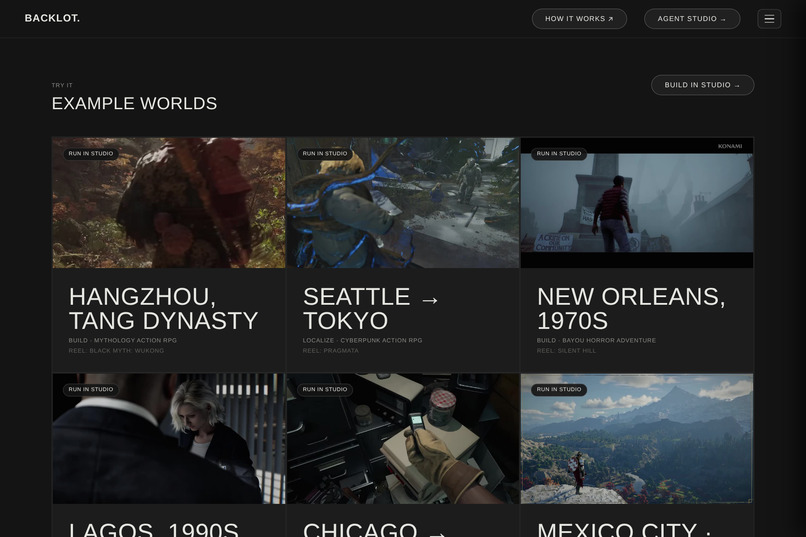Open the Chicago gloved-hand thumbnail
Viewport: 806px width, 537px height.
coord(403,438)
